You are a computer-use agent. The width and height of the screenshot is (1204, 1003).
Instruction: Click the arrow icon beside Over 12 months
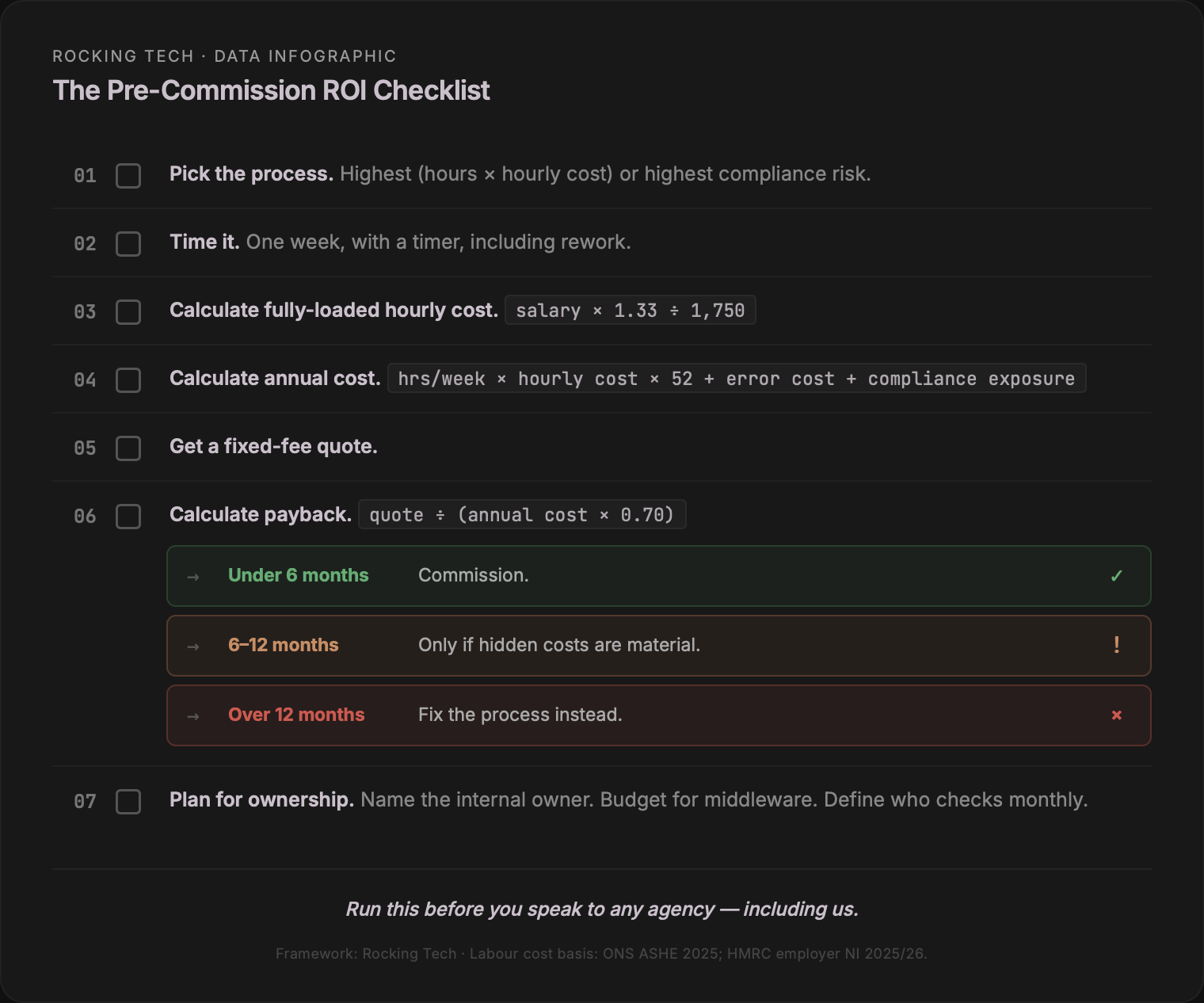[x=192, y=715]
